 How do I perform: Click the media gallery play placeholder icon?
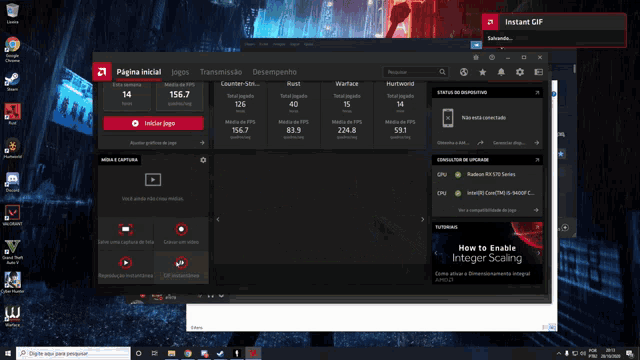tap(153, 180)
